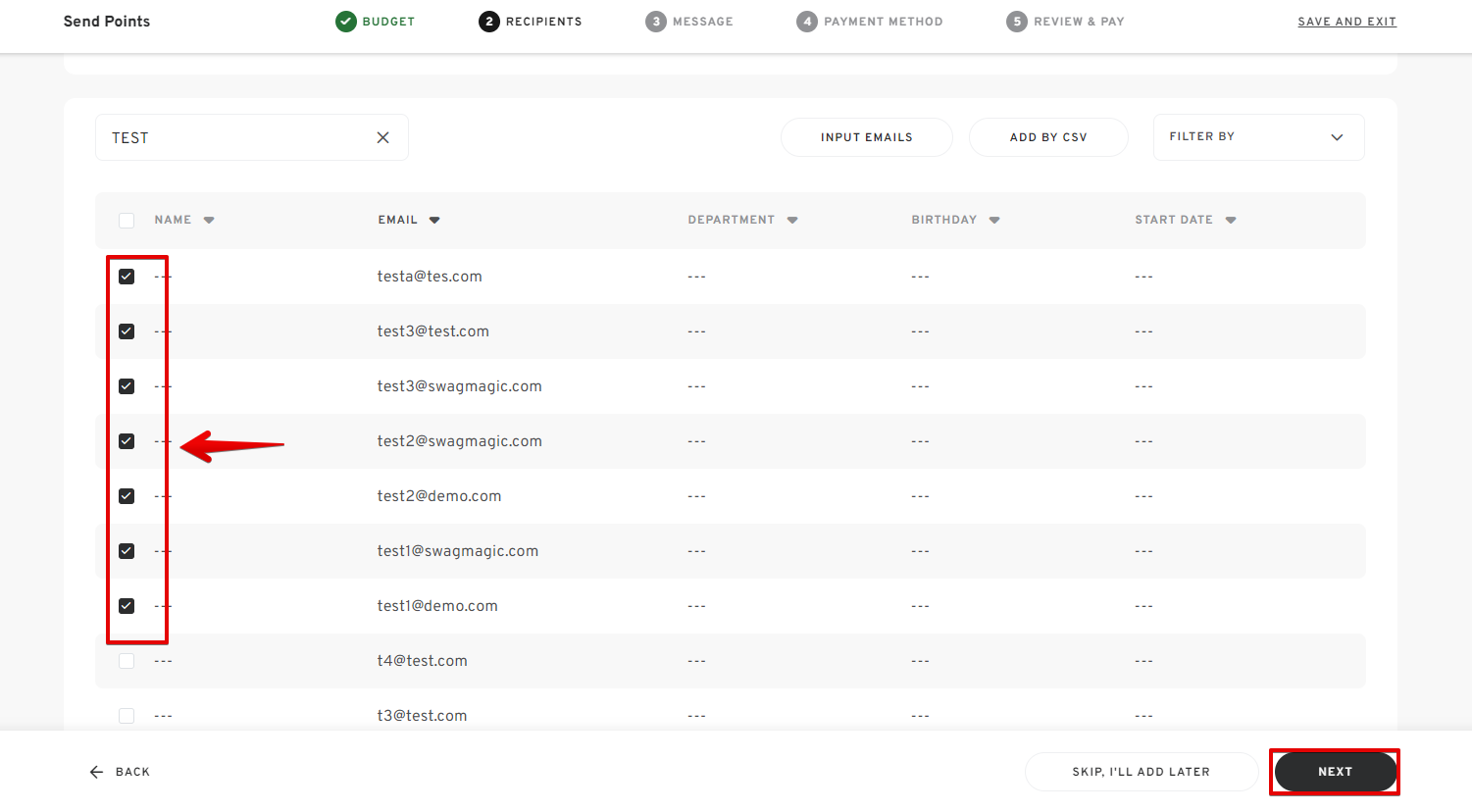1472x812 pixels.
Task: Click step 2 circle icon
Action: tap(489, 22)
